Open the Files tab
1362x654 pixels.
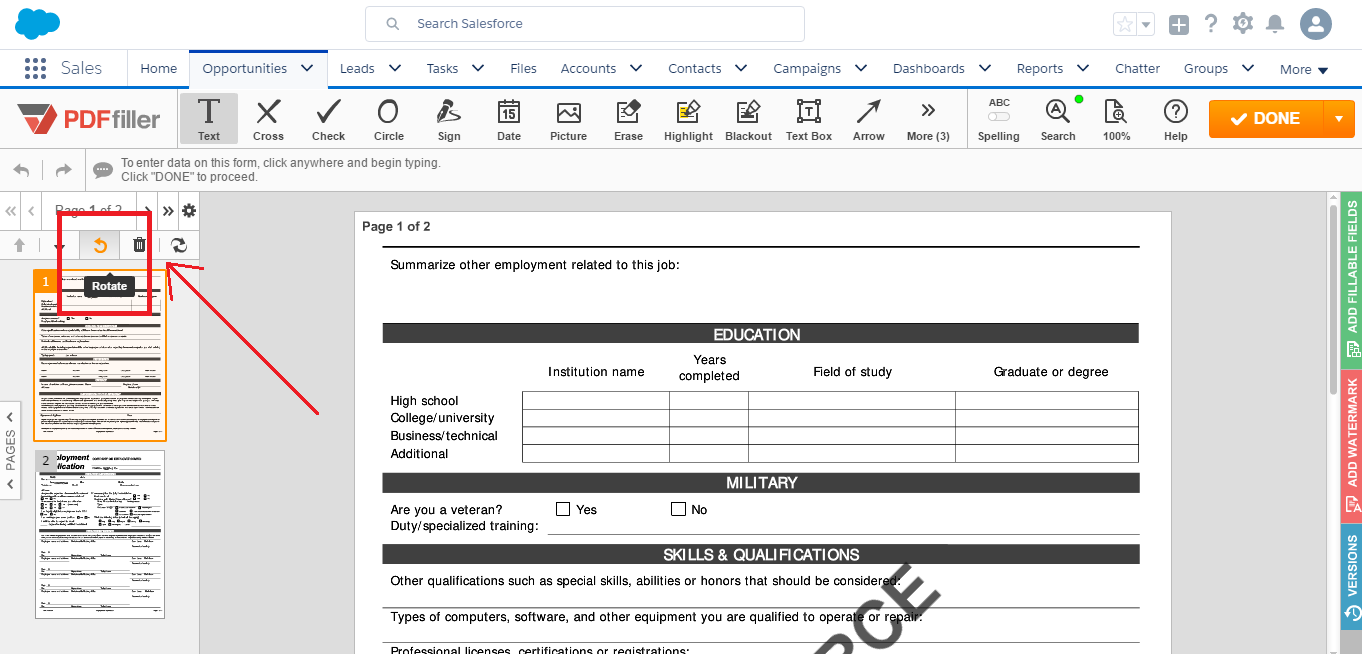(523, 68)
